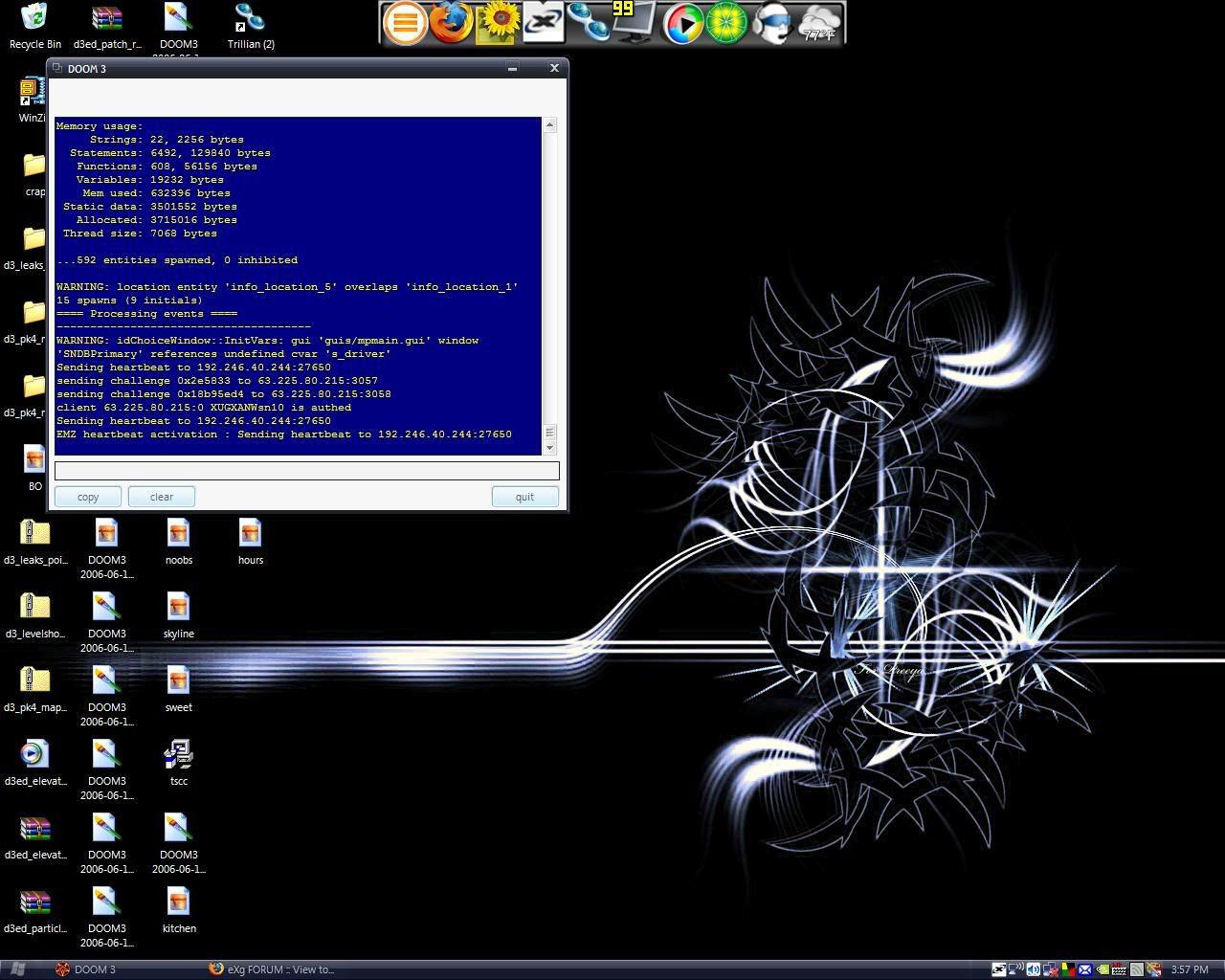The height and width of the screenshot is (980, 1225).
Task: Select the d3ed_elevat... media file icon
Action: [x=35, y=764]
